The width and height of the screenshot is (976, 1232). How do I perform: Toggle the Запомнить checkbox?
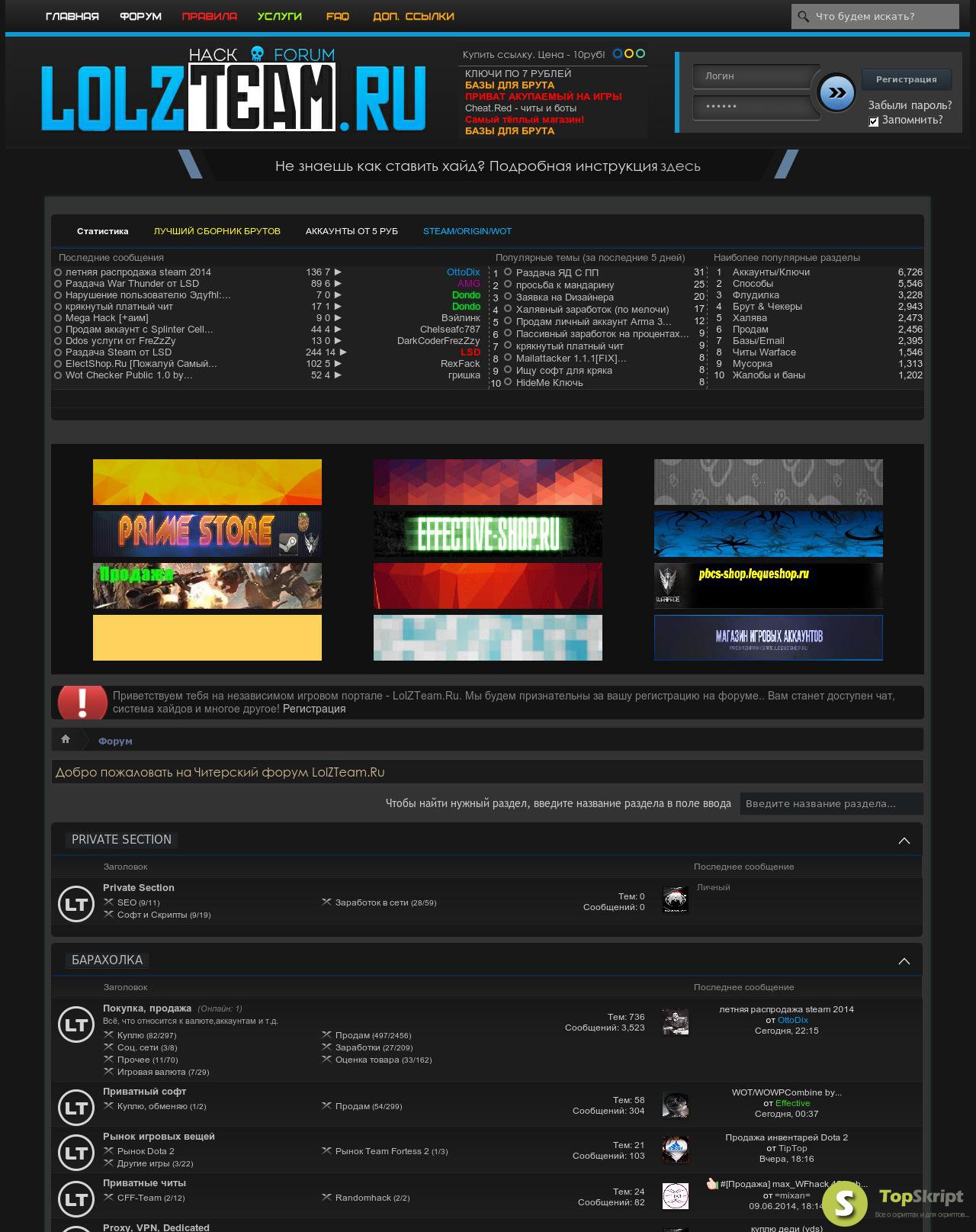[x=874, y=121]
